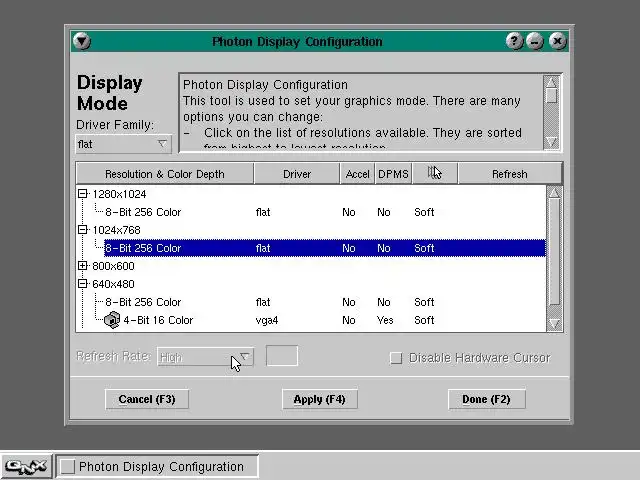Image resolution: width=640 pixels, height=480 pixels.
Task: Select 8-Bit 256 Color under 640x480
Action: (143, 302)
